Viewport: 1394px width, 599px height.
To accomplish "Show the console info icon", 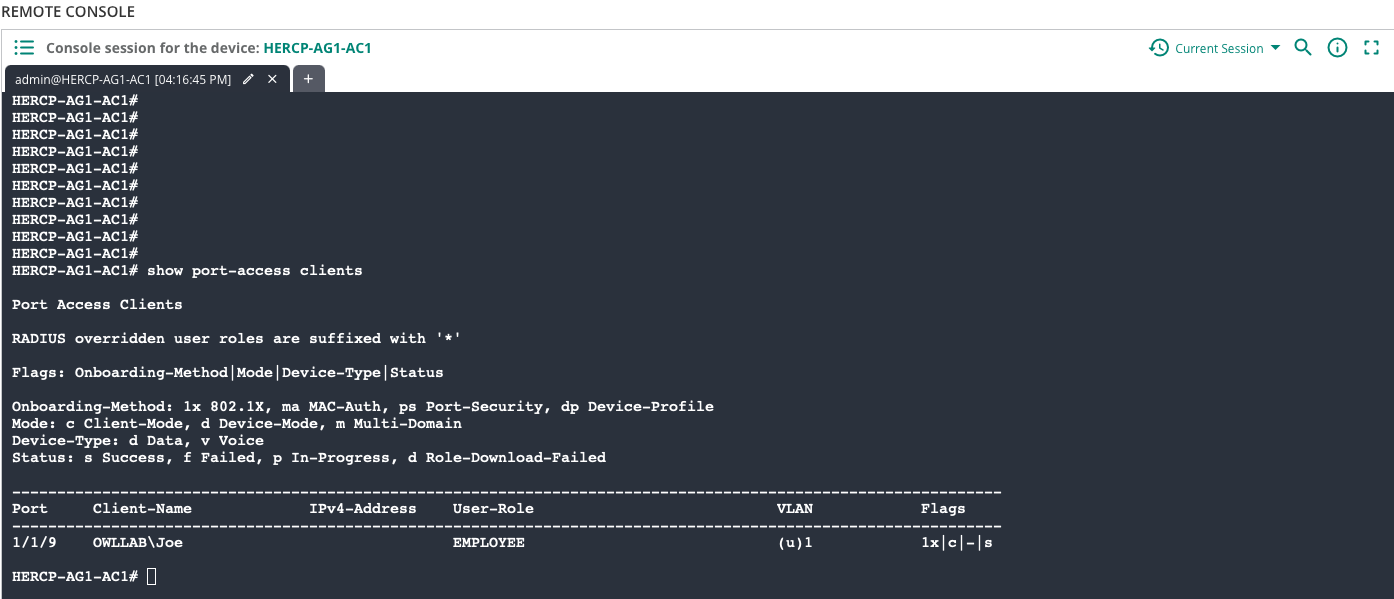I will pyautogui.click(x=1337, y=47).
